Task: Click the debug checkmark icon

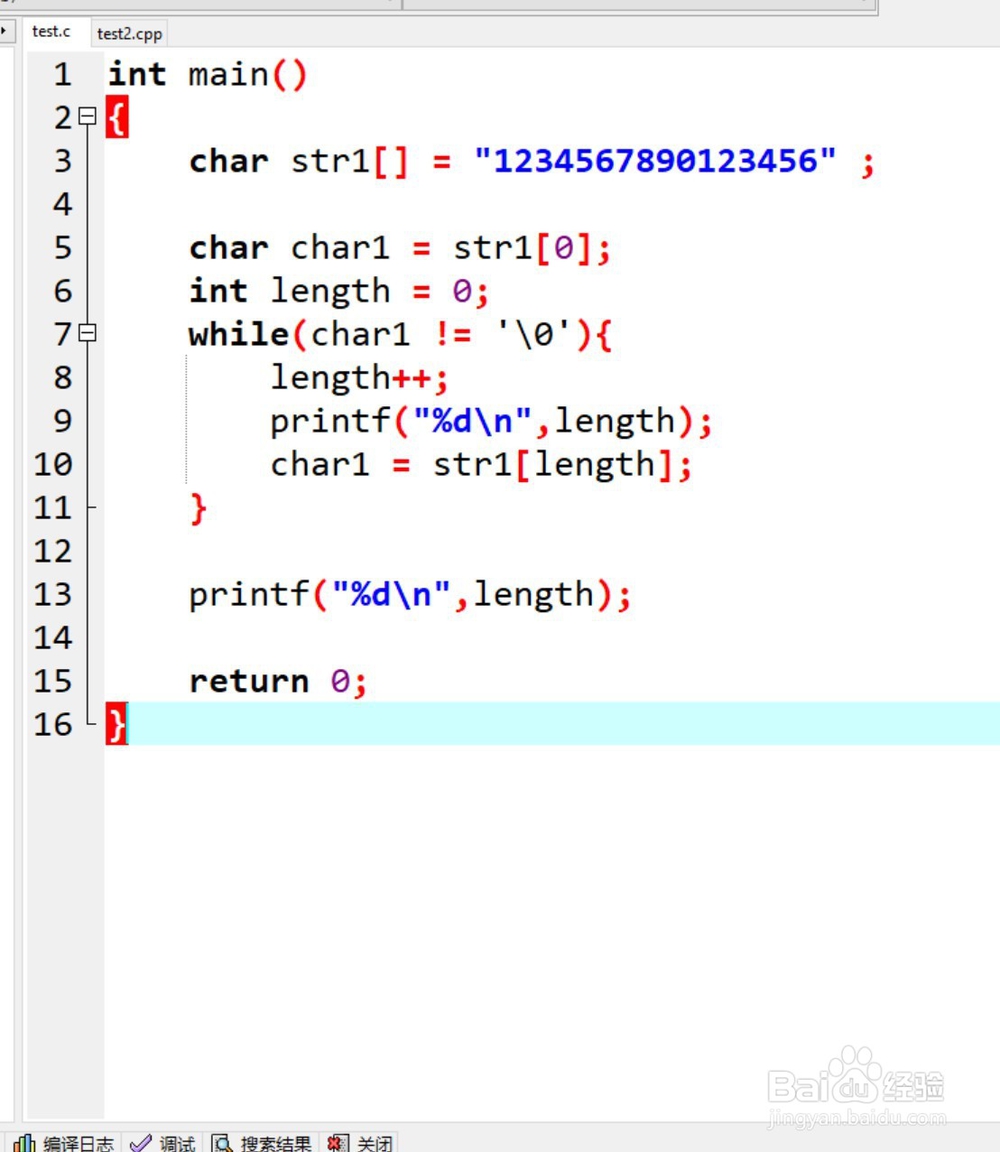Action: 140,1143
